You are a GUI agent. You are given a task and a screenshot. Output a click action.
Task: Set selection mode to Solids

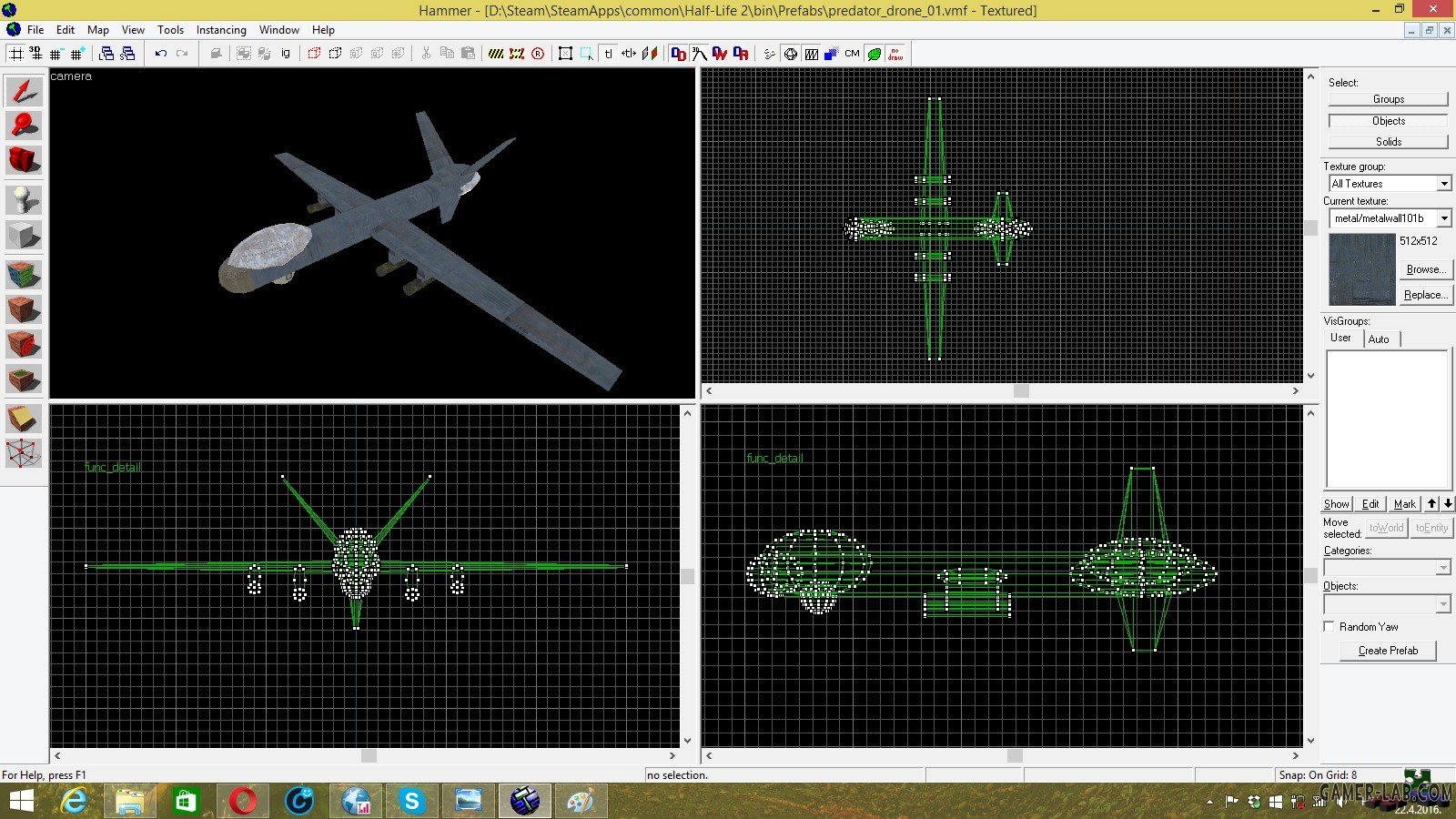click(x=1389, y=141)
